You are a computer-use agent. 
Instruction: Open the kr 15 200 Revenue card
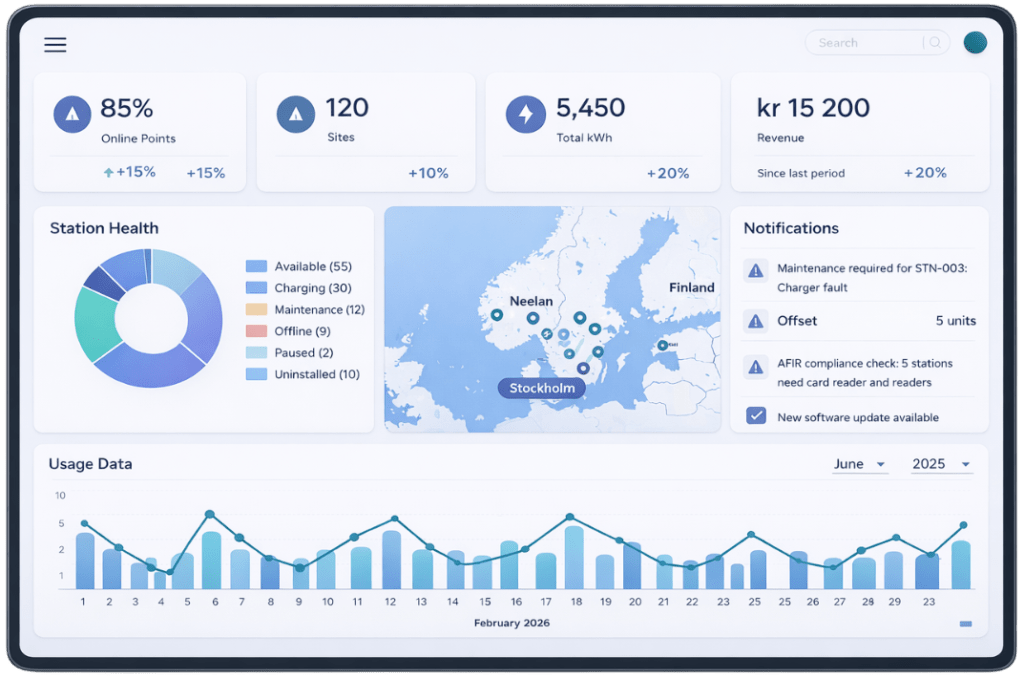point(860,131)
